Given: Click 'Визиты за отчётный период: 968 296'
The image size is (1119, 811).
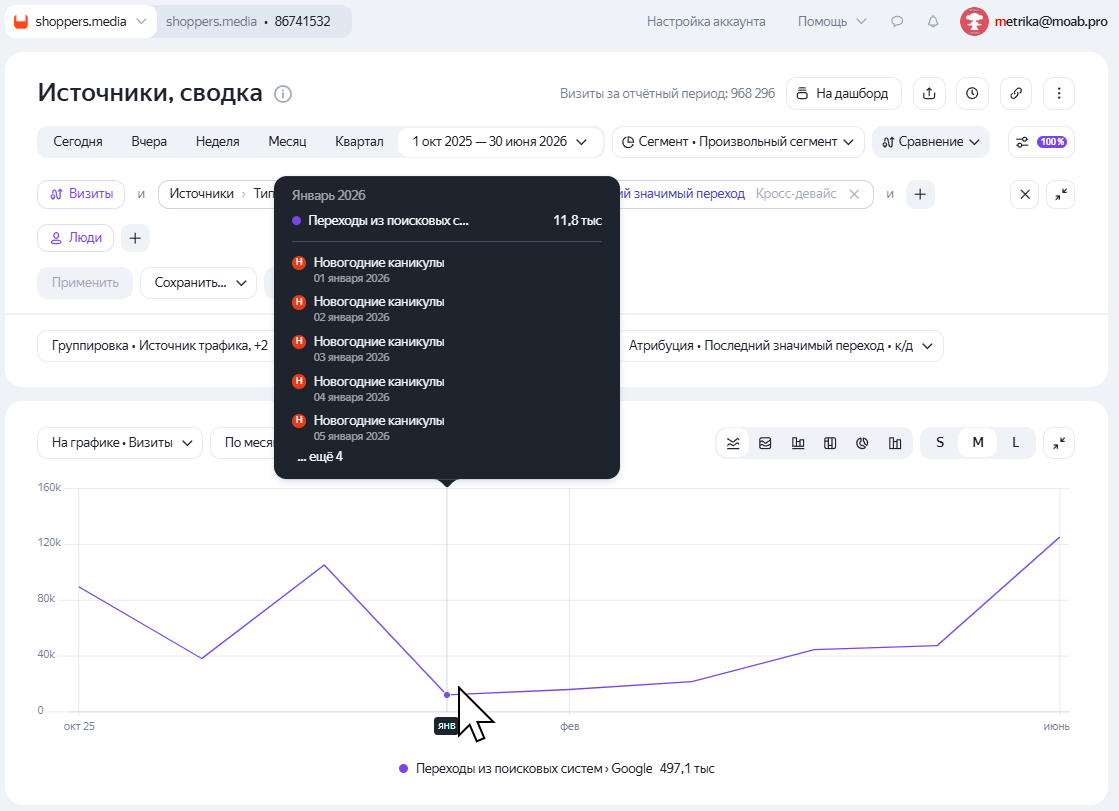Looking at the screenshot, I should [x=667, y=94].
